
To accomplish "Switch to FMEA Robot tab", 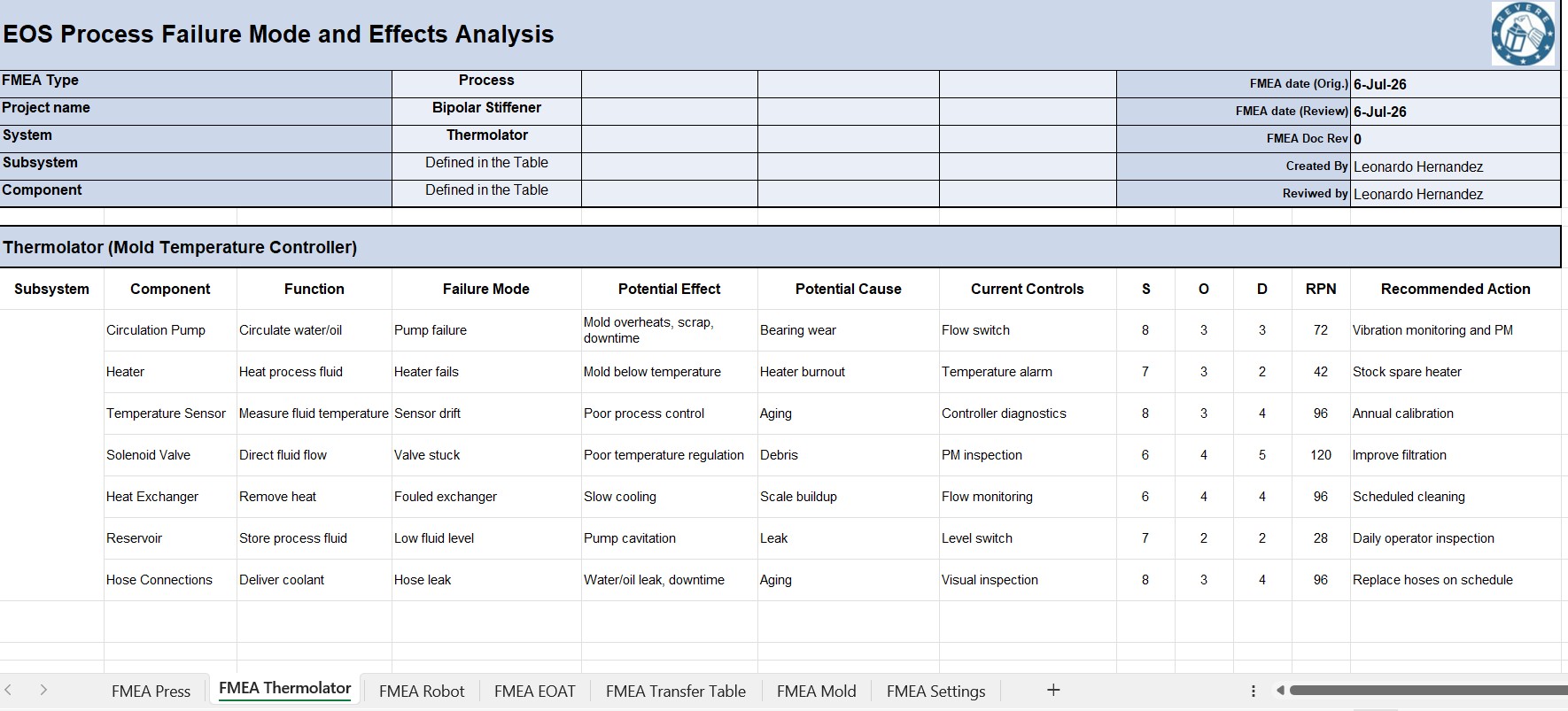I will (x=422, y=692).
